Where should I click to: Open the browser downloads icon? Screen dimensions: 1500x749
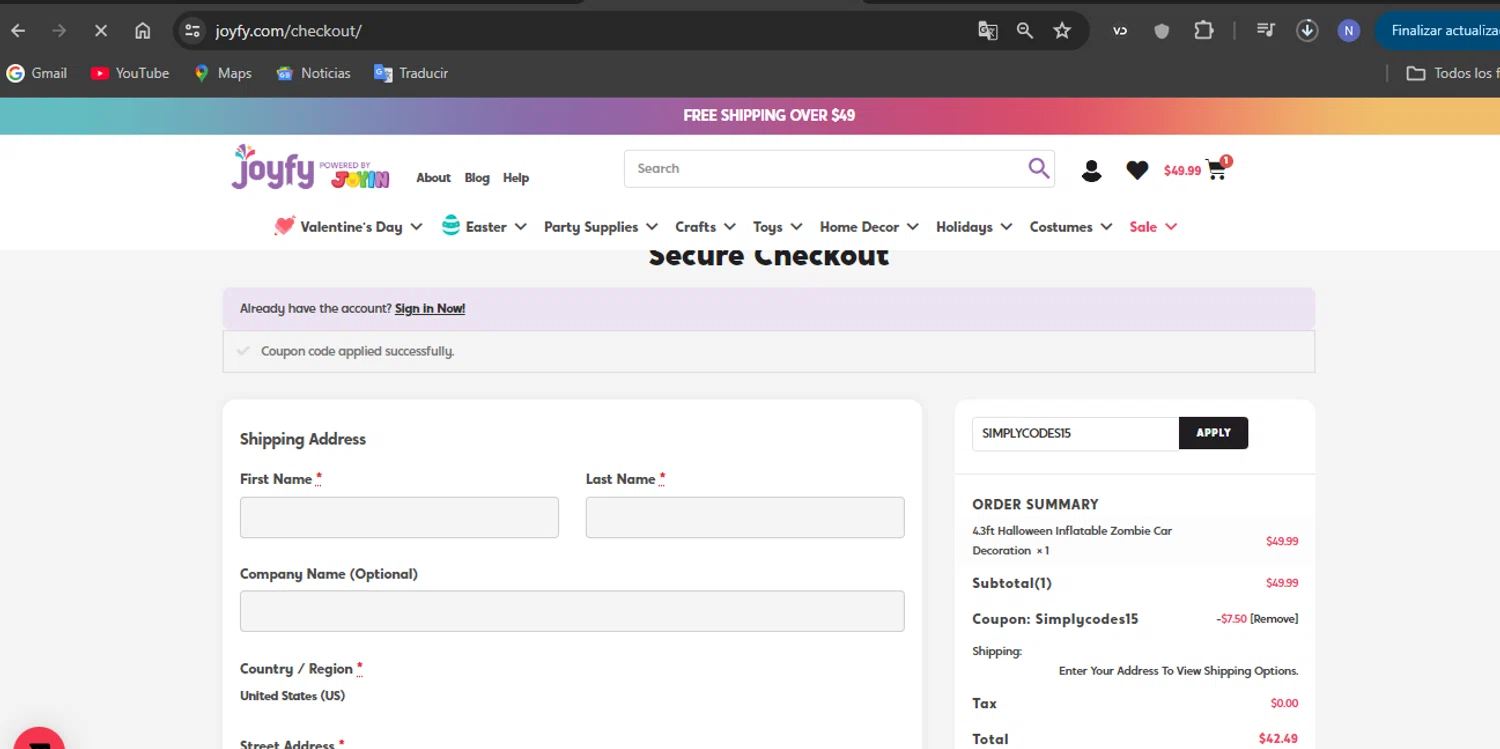pyautogui.click(x=1307, y=31)
